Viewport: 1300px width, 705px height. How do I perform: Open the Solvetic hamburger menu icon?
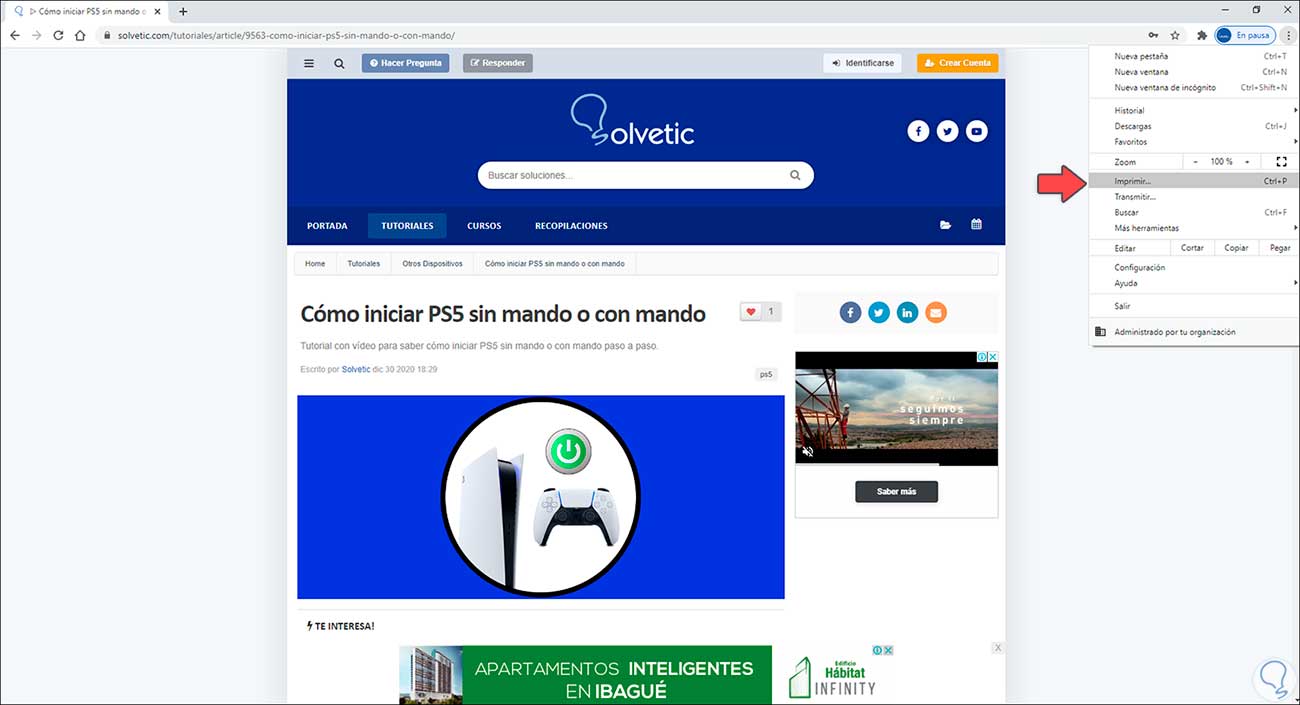[309, 63]
